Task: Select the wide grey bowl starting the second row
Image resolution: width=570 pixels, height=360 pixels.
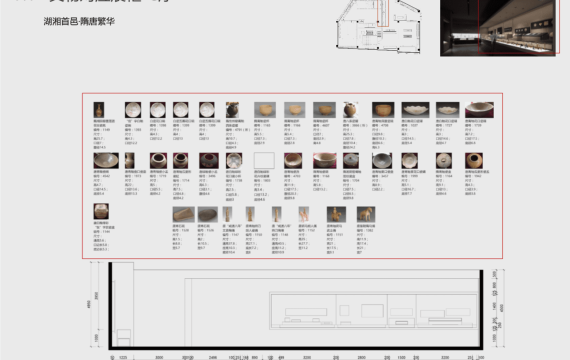Action: (x=106, y=160)
